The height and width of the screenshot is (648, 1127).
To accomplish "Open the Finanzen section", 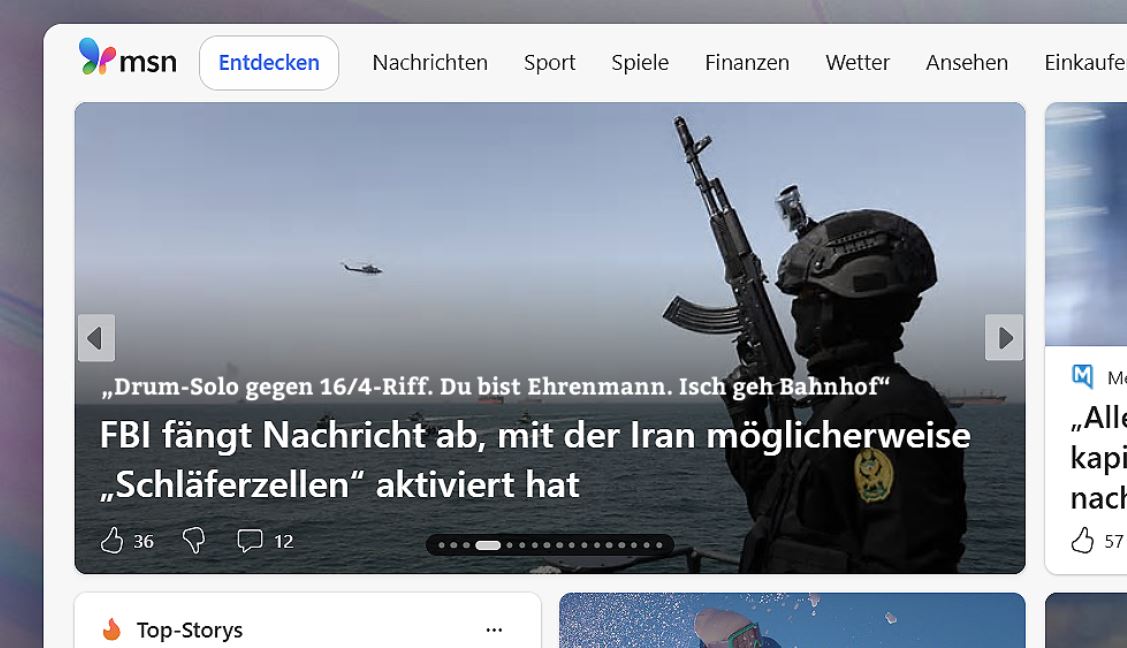I will pyautogui.click(x=747, y=63).
